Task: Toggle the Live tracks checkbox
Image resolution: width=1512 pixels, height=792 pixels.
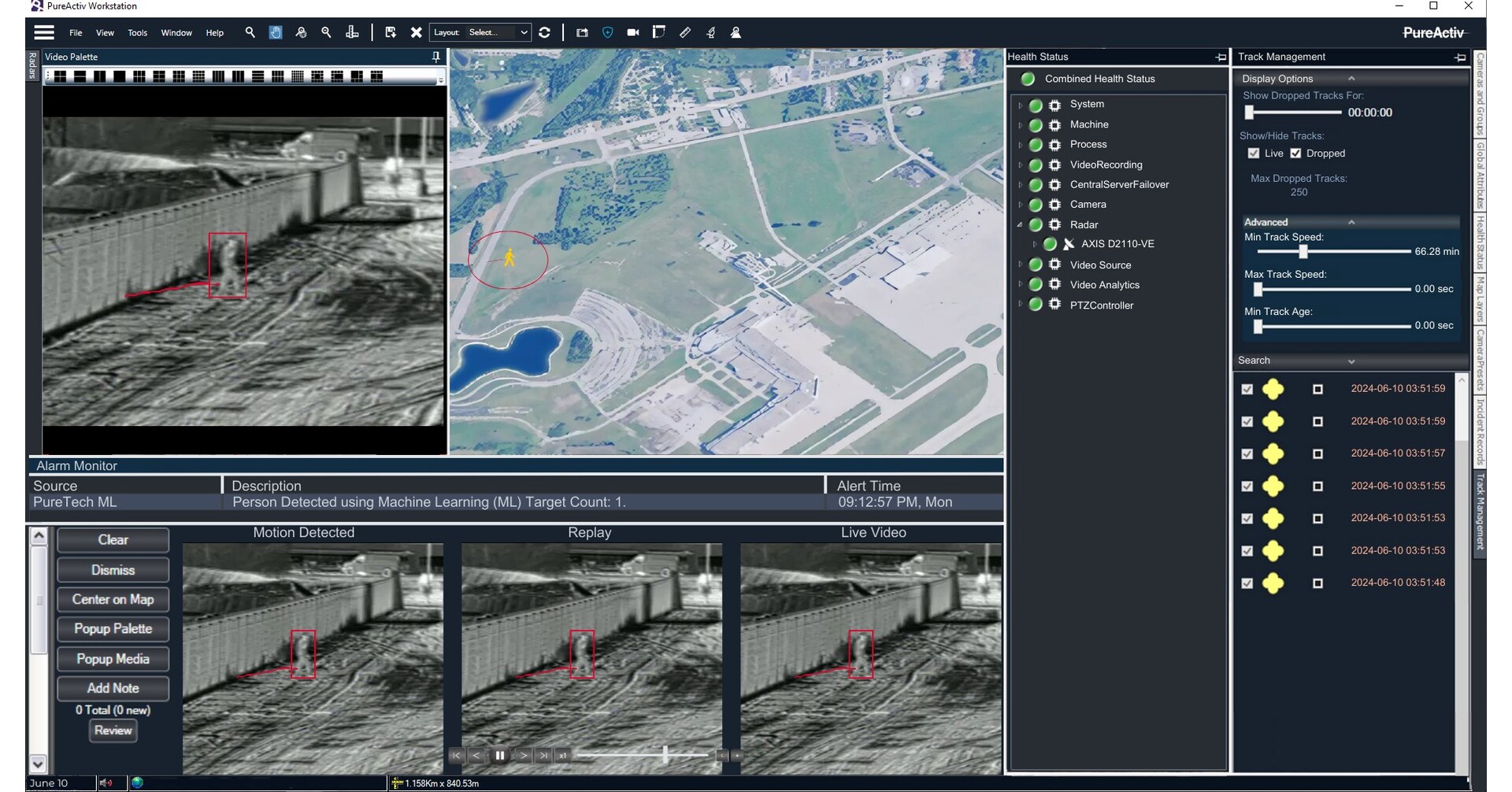Action: pyautogui.click(x=1254, y=154)
